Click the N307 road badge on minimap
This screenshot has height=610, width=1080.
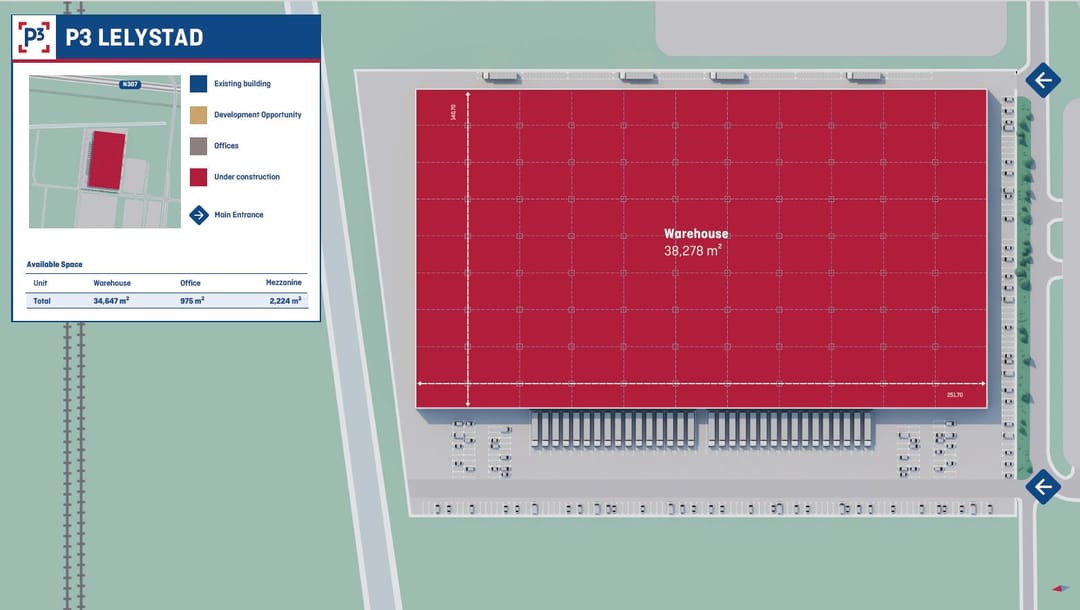[x=128, y=84]
